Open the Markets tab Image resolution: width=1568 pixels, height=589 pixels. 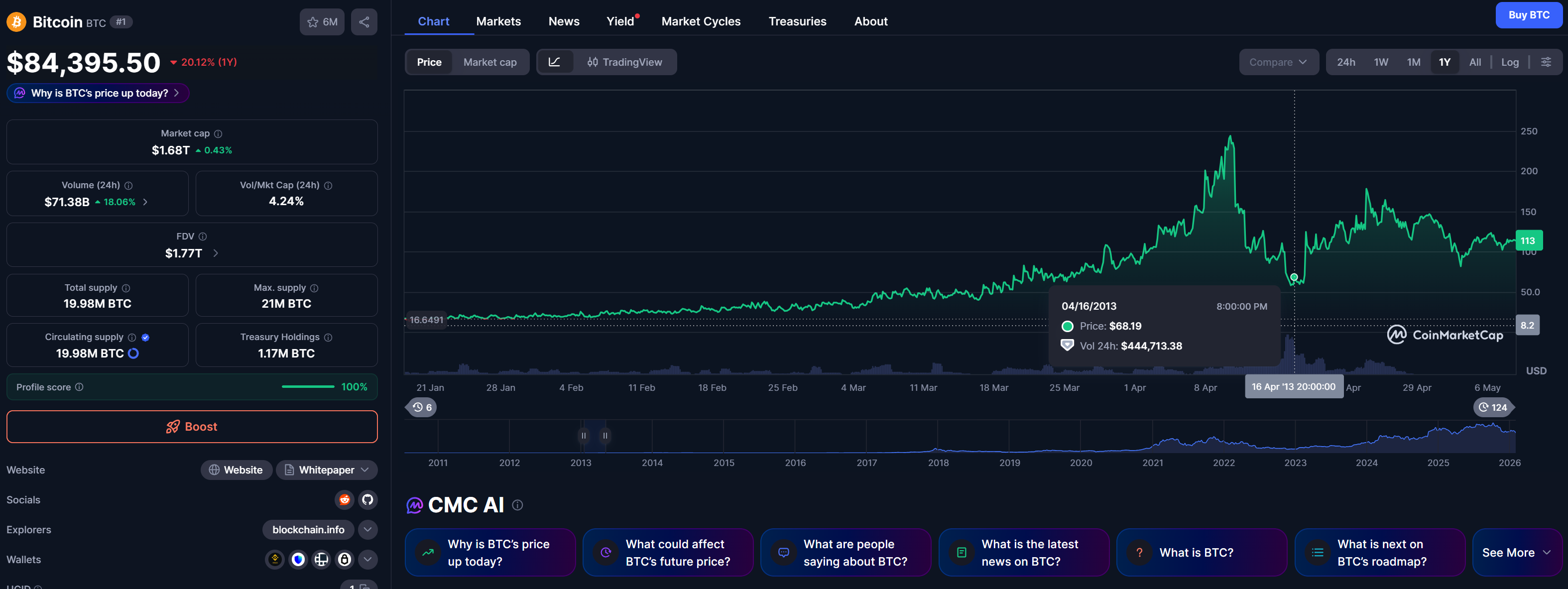498,21
